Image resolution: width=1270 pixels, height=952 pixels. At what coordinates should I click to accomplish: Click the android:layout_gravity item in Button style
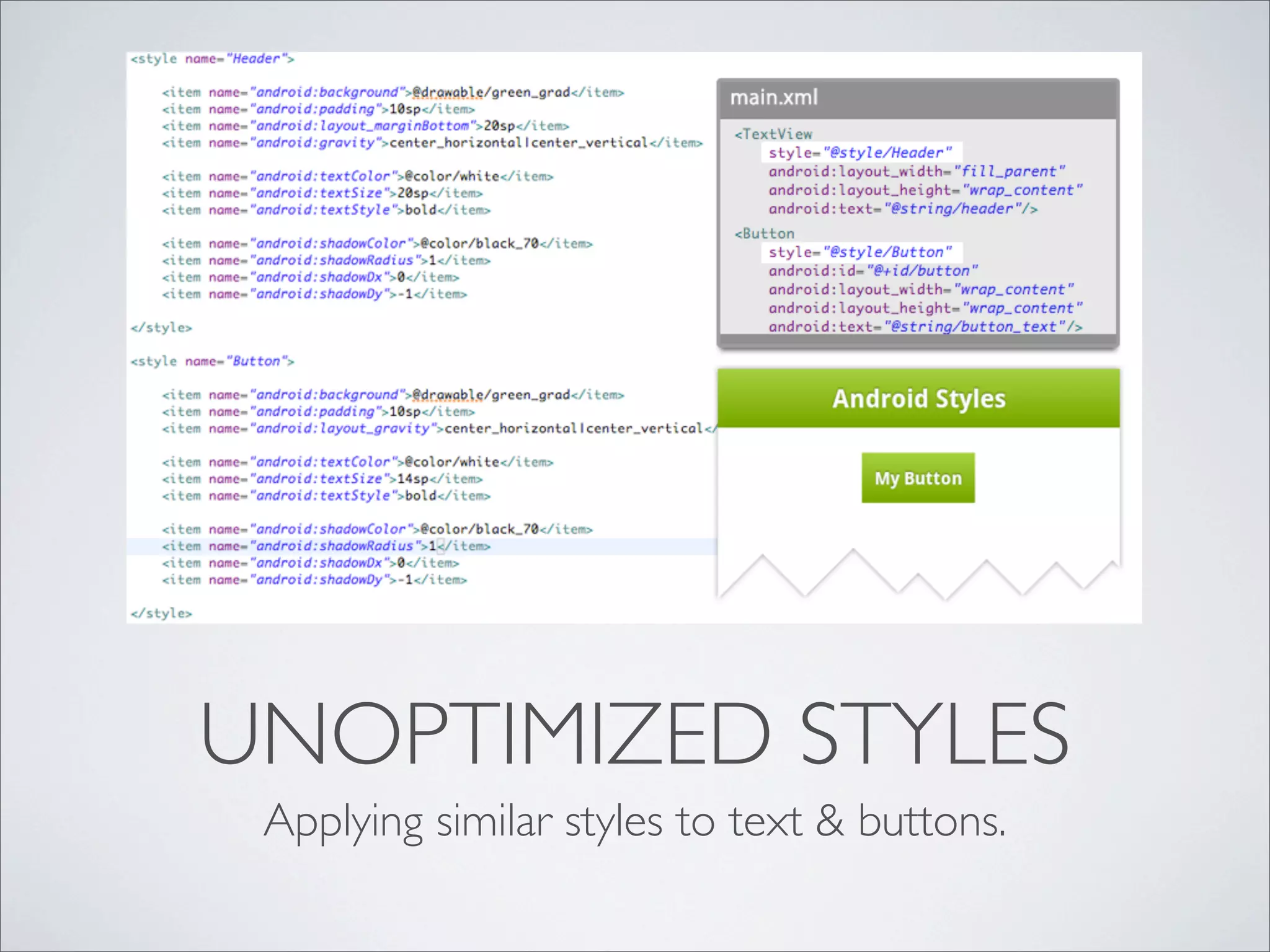(439, 428)
